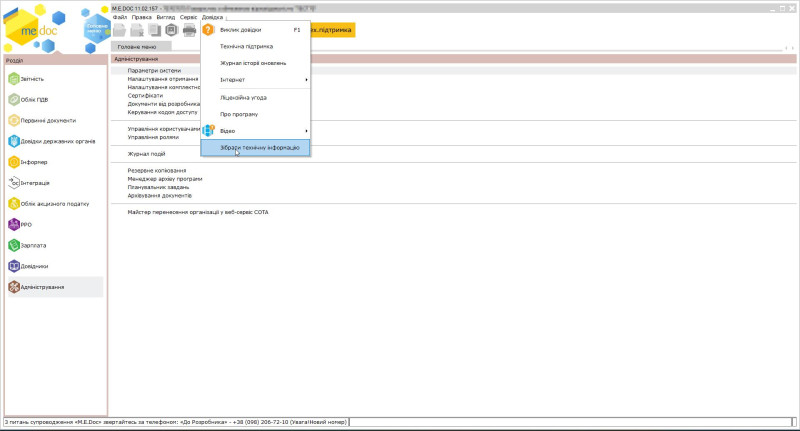
Task: Click the hexagonal save toolbar icon
Action: tap(171, 30)
